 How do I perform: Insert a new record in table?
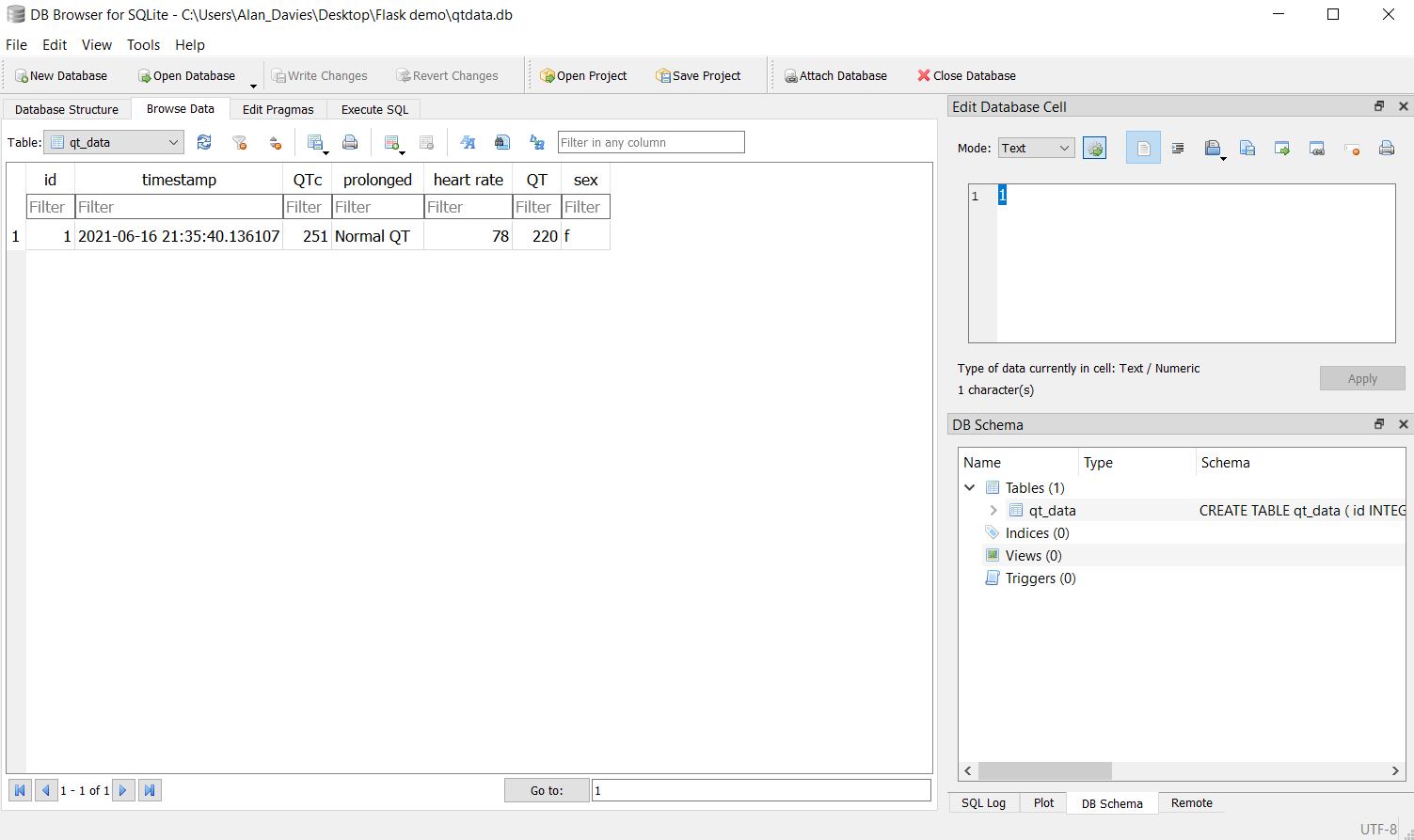pos(391,143)
